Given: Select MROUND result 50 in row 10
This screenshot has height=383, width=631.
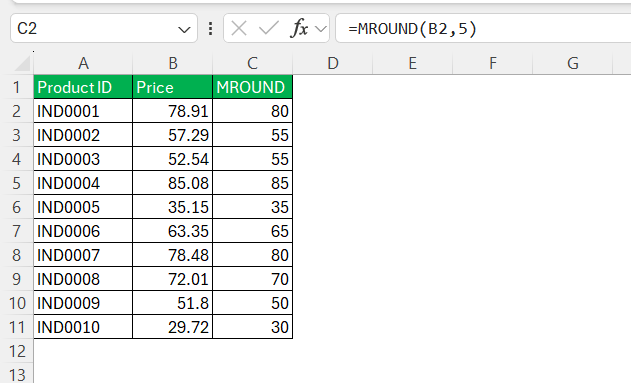Looking at the screenshot, I should click(252, 303).
